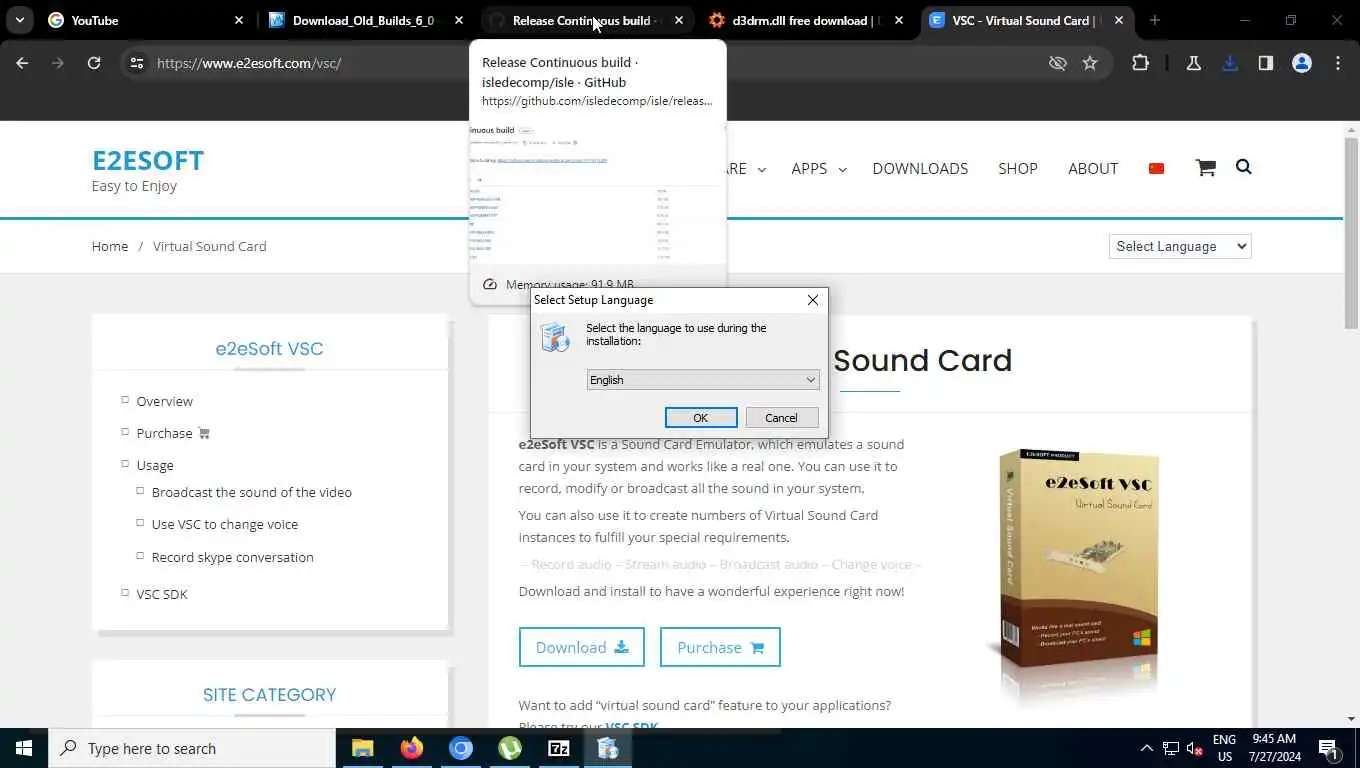Open the clock showing 9:45 AM
The image size is (1360, 768).
1274,748
